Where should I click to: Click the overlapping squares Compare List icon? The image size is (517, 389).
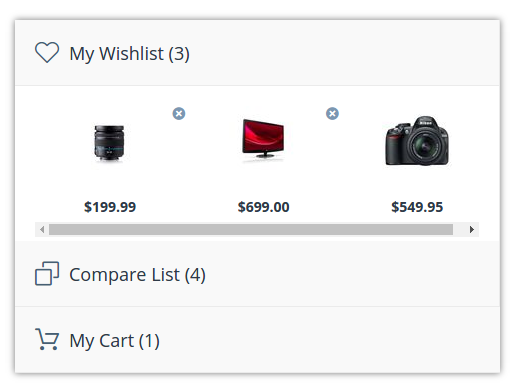(x=47, y=273)
